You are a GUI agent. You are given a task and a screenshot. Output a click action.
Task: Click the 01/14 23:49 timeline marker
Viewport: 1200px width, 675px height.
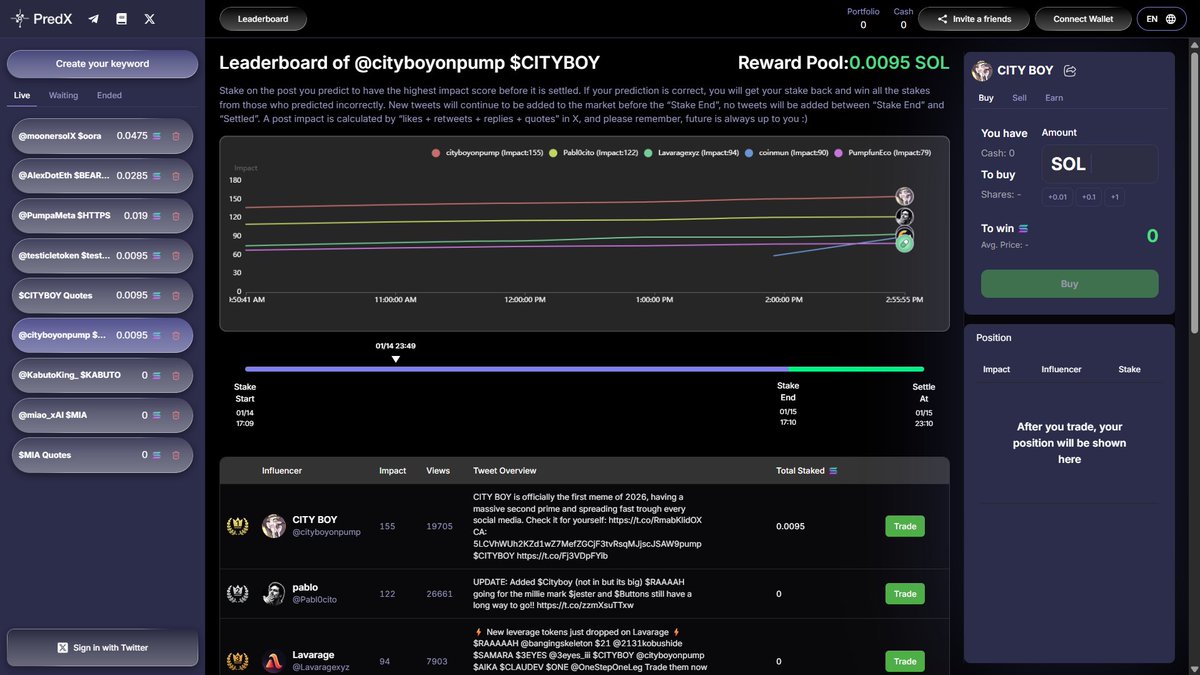coord(396,353)
